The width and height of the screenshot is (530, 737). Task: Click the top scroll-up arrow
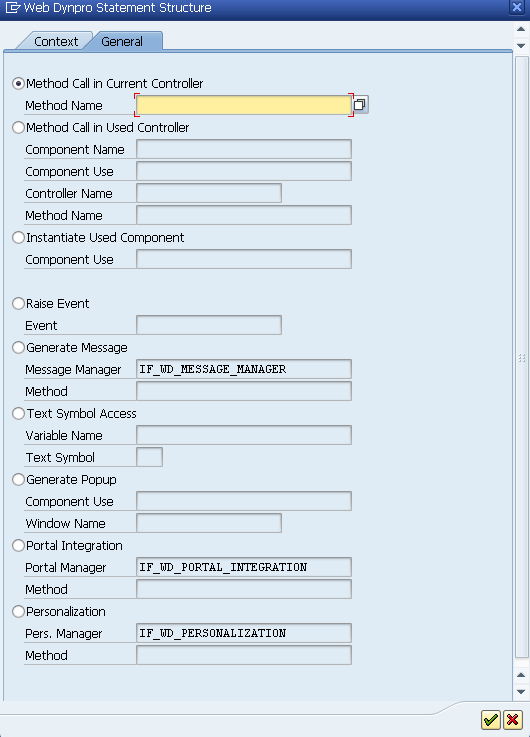click(x=521, y=29)
